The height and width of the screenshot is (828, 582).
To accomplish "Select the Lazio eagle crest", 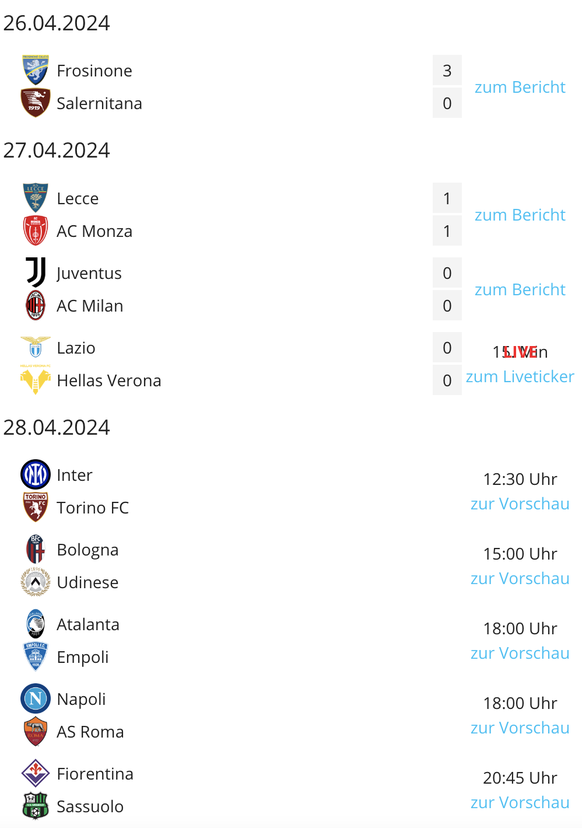I will 35,347.
